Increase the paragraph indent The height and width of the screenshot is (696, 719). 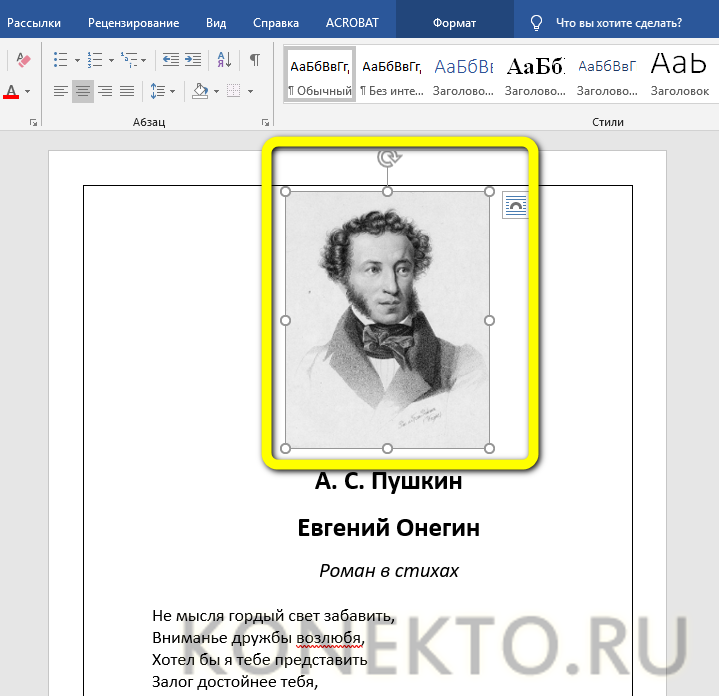(x=193, y=60)
